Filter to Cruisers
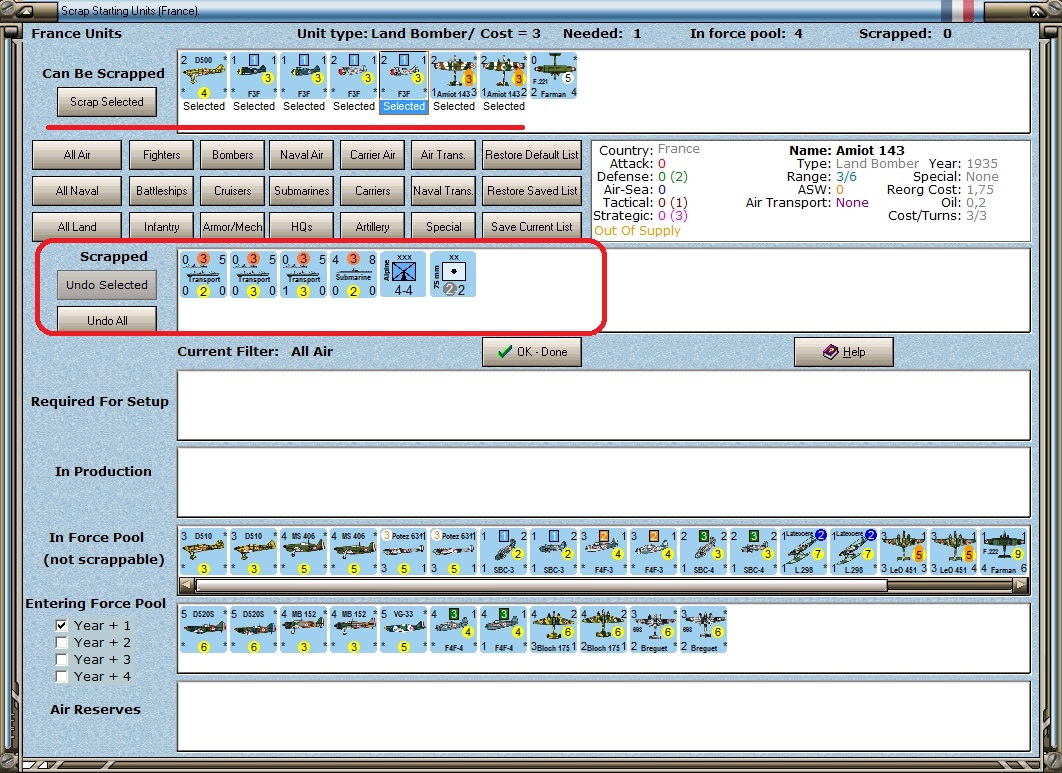This screenshot has width=1062, height=773. 232,191
